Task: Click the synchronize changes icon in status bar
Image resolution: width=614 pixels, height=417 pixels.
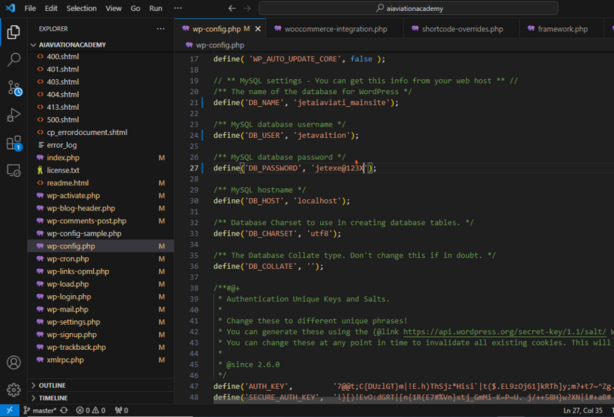Action: [65, 410]
